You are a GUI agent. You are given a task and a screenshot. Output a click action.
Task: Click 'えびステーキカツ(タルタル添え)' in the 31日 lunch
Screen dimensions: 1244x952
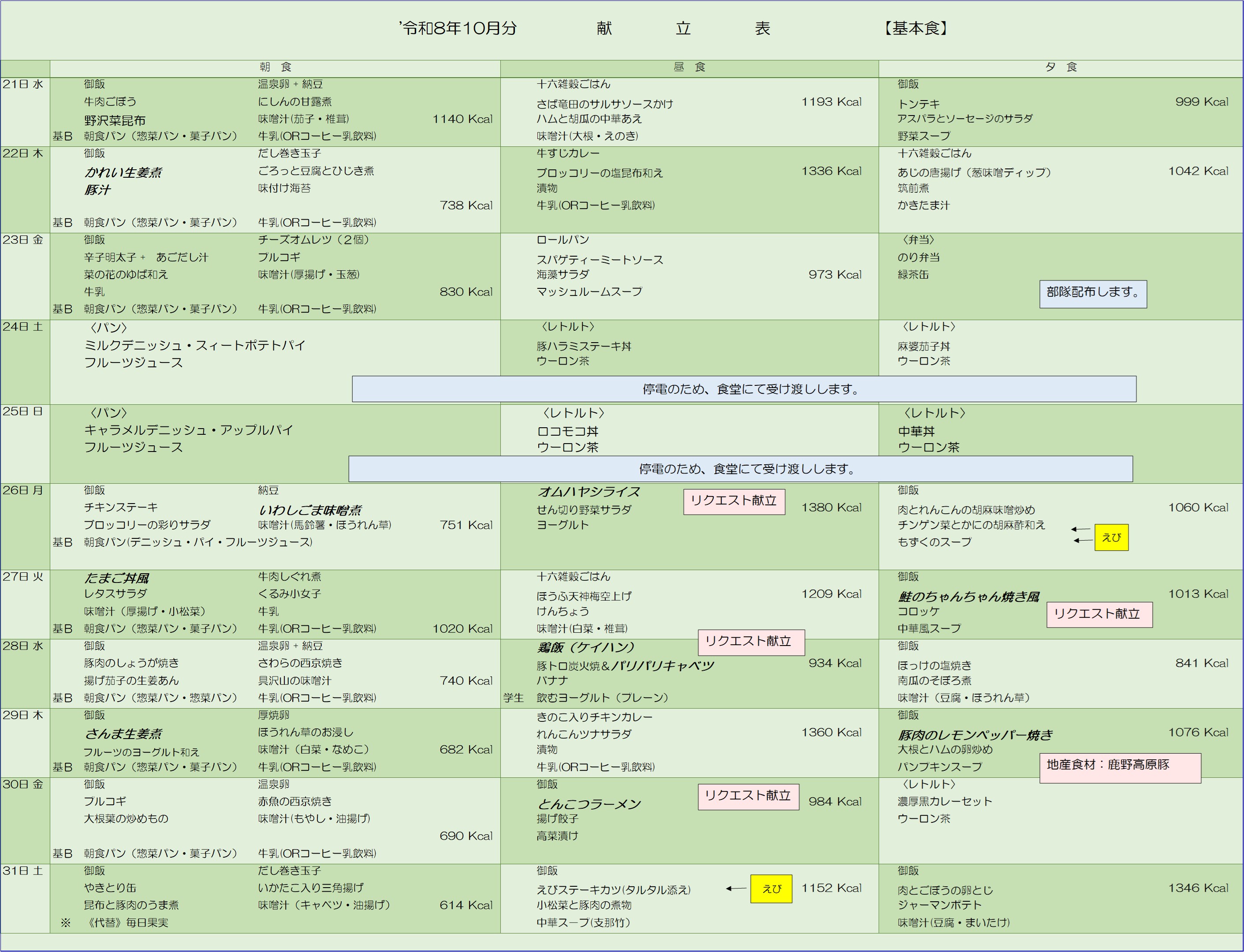point(614,890)
